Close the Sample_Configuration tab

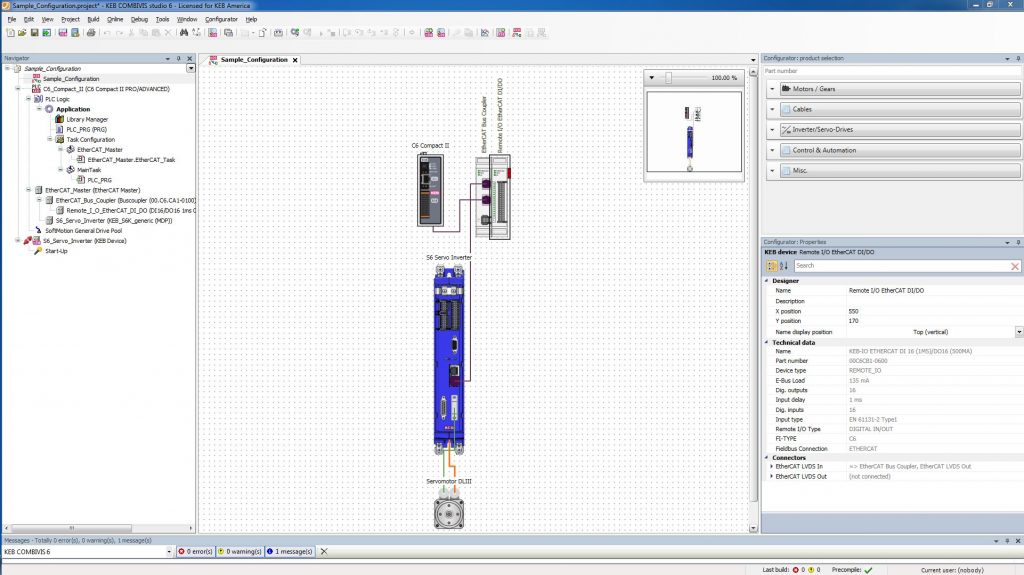point(295,60)
